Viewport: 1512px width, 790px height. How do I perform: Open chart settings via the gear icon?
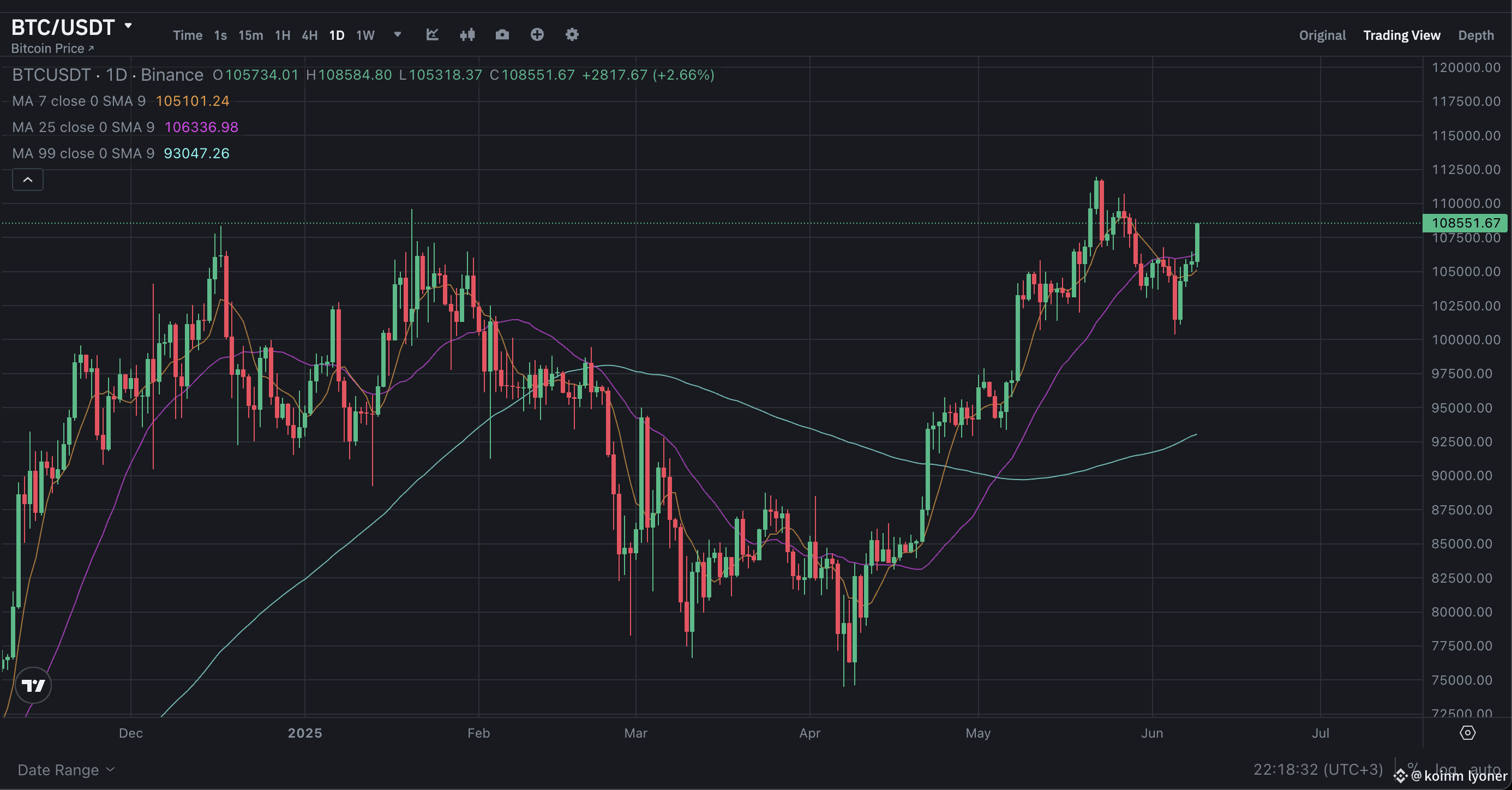[x=571, y=34]
